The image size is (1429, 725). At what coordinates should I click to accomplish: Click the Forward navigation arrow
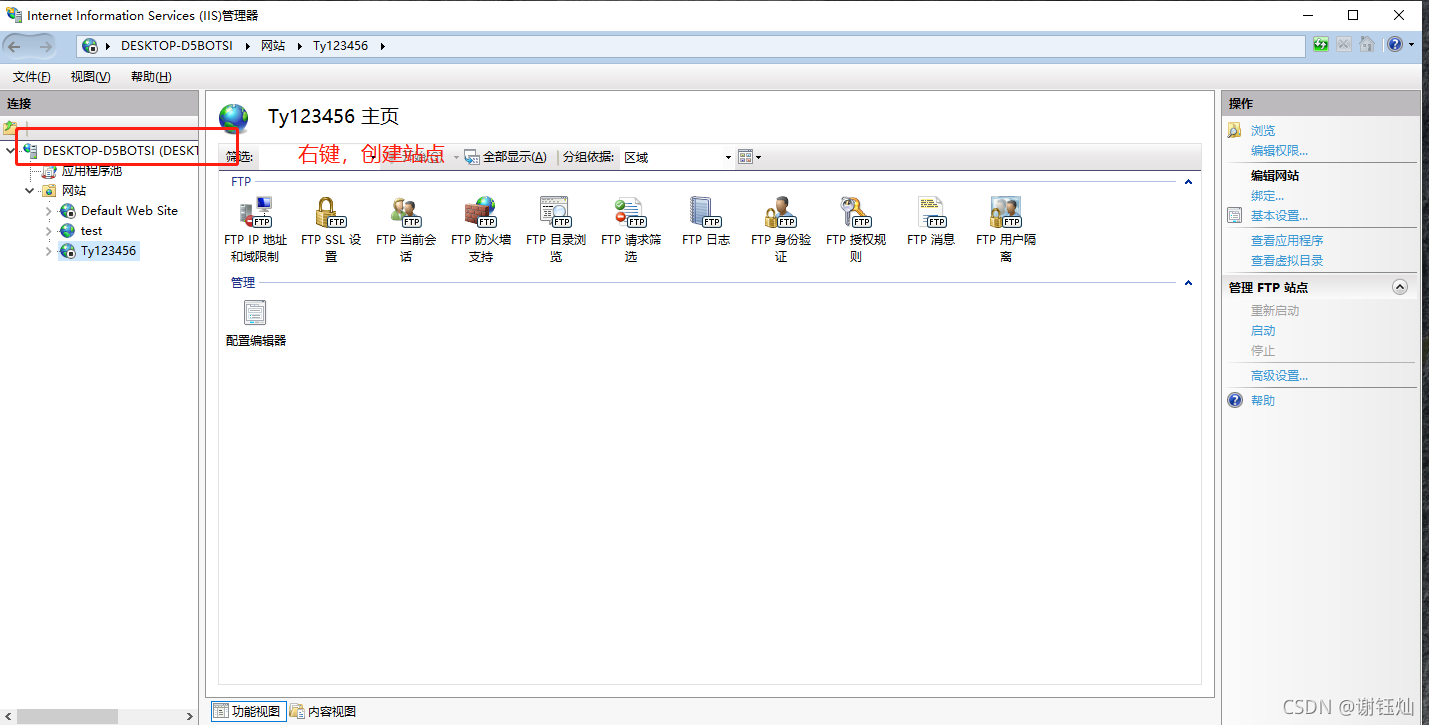[46, 46]
